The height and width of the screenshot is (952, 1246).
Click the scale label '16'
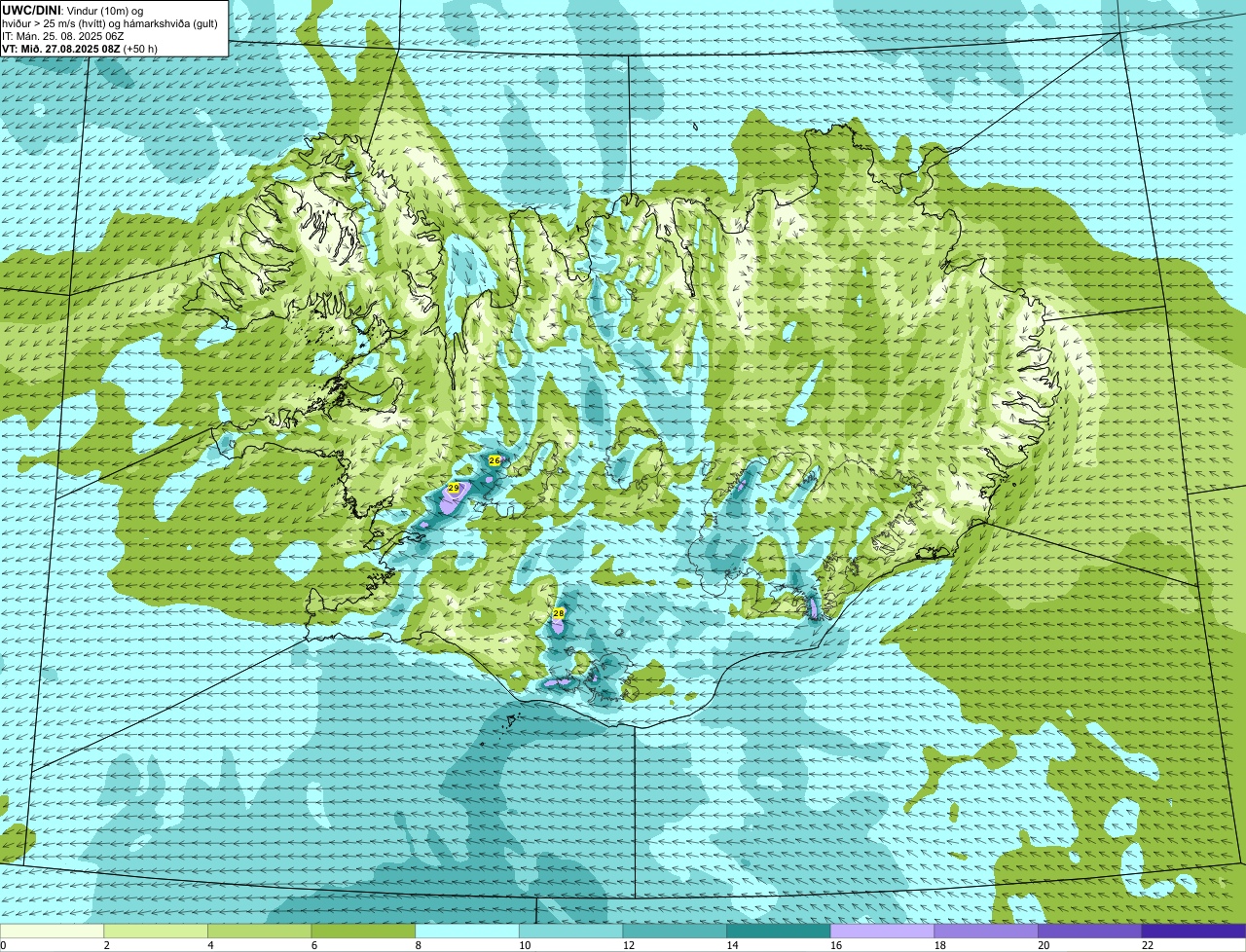836,945
